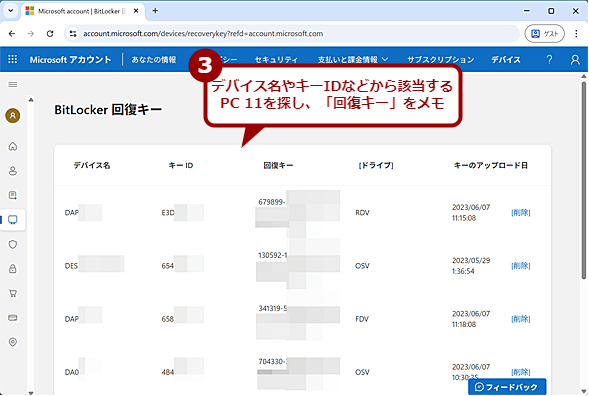Click the 回復キー column header
This screenshot has height=396, width=589.
(278, 165)
